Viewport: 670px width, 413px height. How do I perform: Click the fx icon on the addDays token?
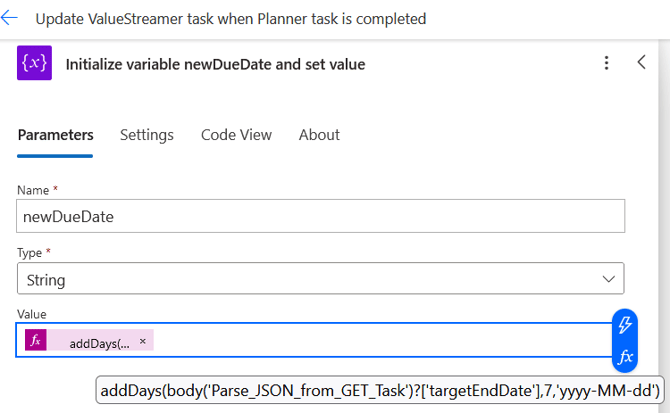pyautogui.click(x=36, y=341)
